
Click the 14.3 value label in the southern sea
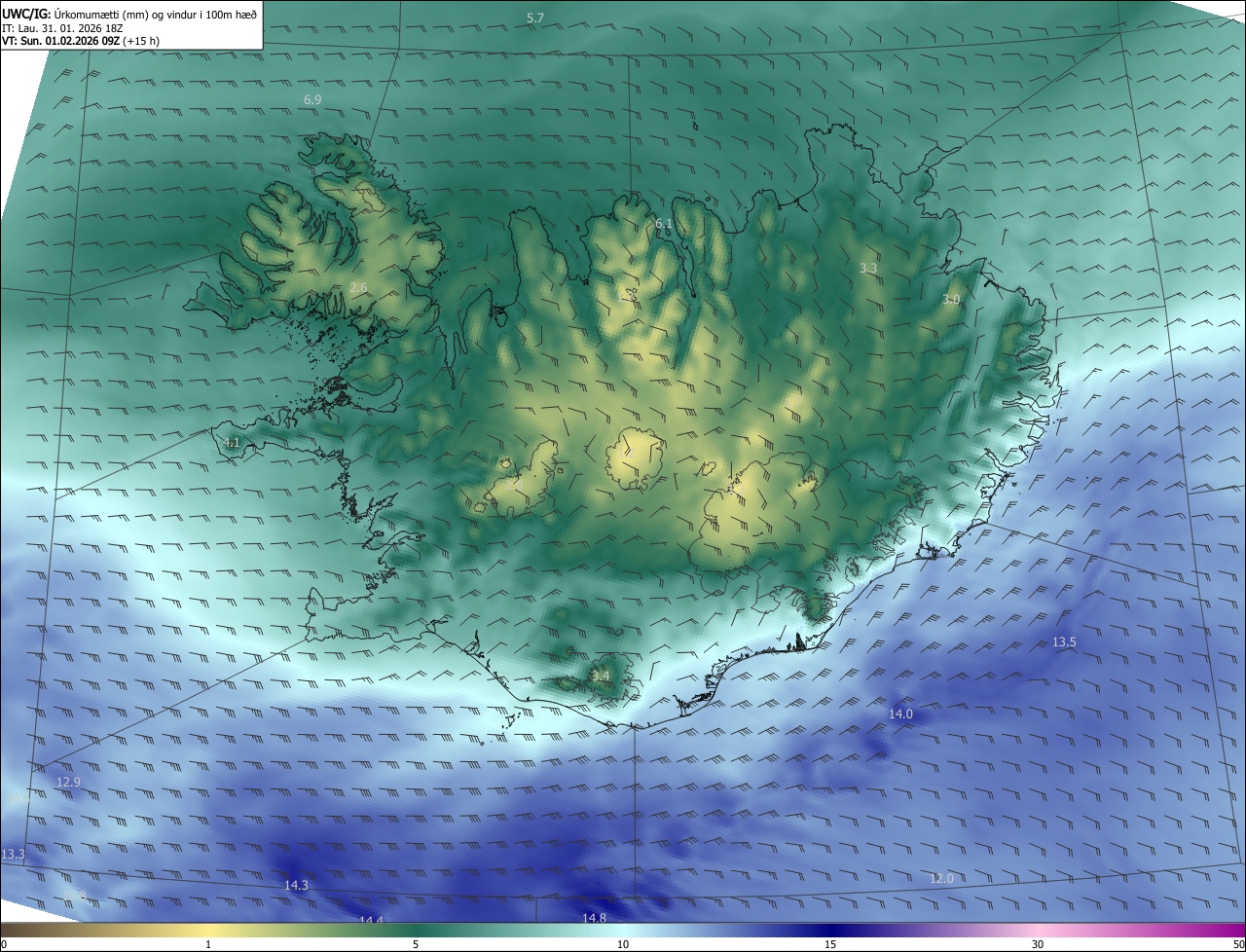(296, 886)
